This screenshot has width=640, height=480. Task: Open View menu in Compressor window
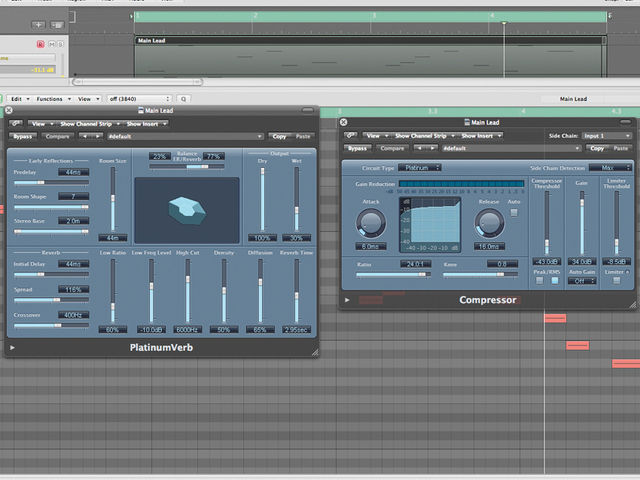(x=377, y=136)
